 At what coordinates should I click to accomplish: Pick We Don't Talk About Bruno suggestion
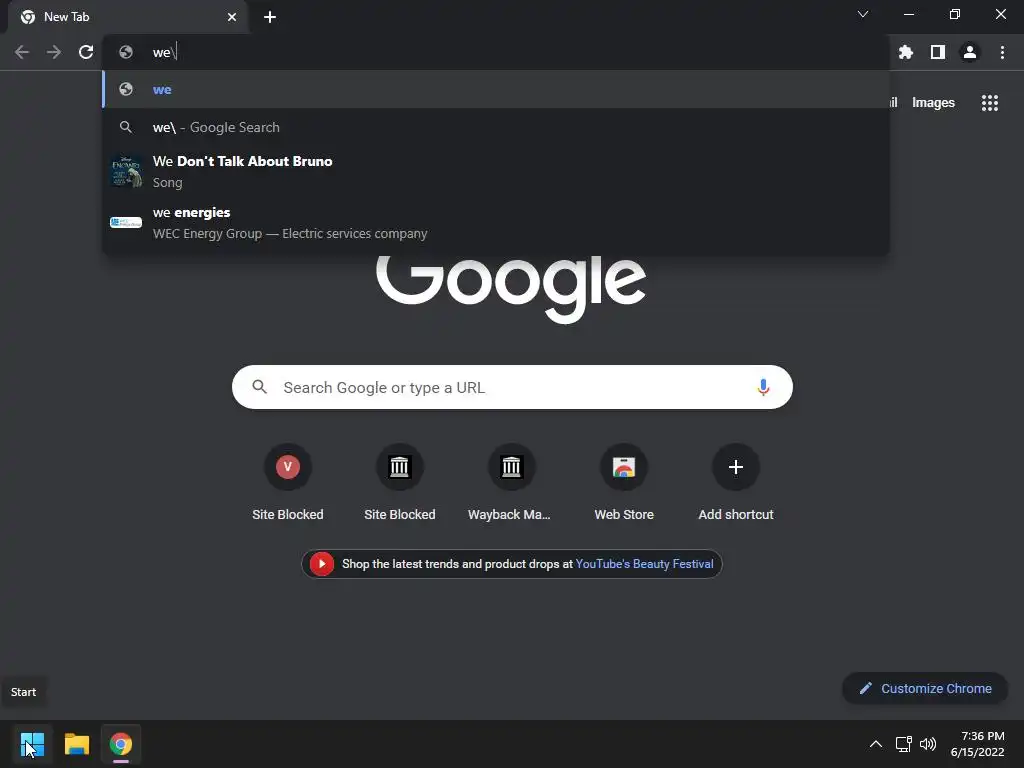496,171
